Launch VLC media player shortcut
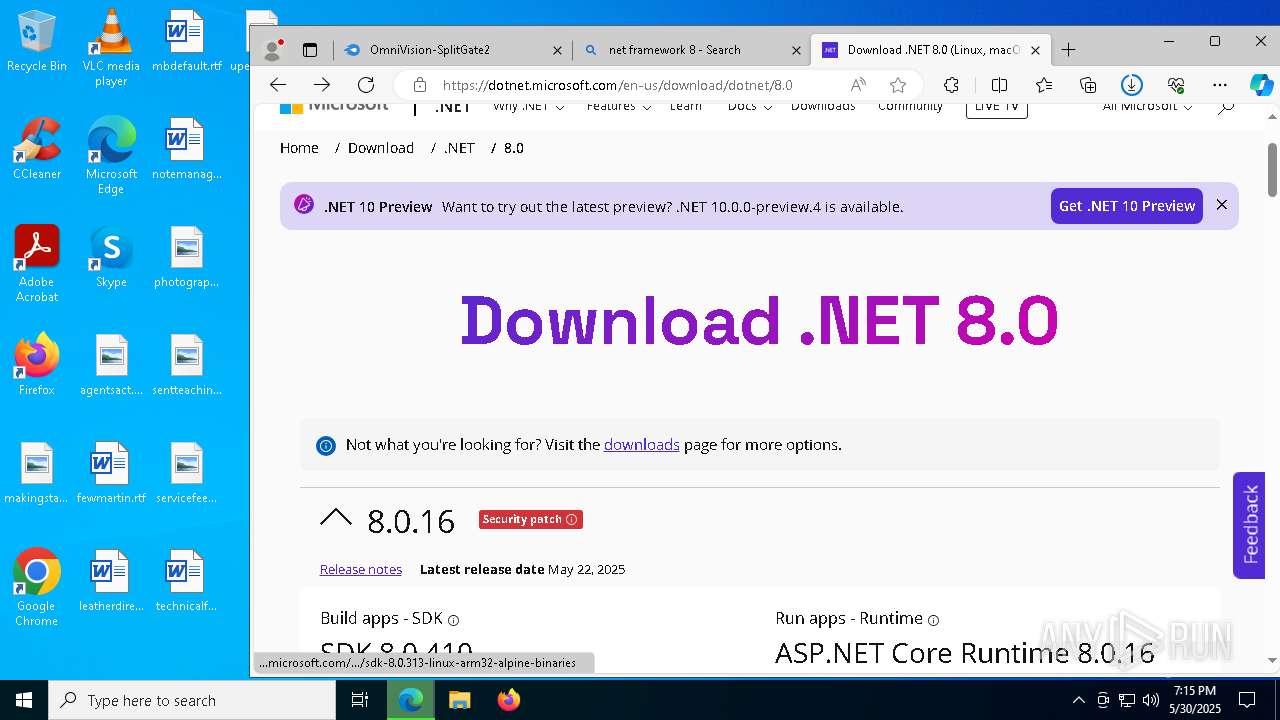Screen dimensions: 1280x720 coord(111,48)
